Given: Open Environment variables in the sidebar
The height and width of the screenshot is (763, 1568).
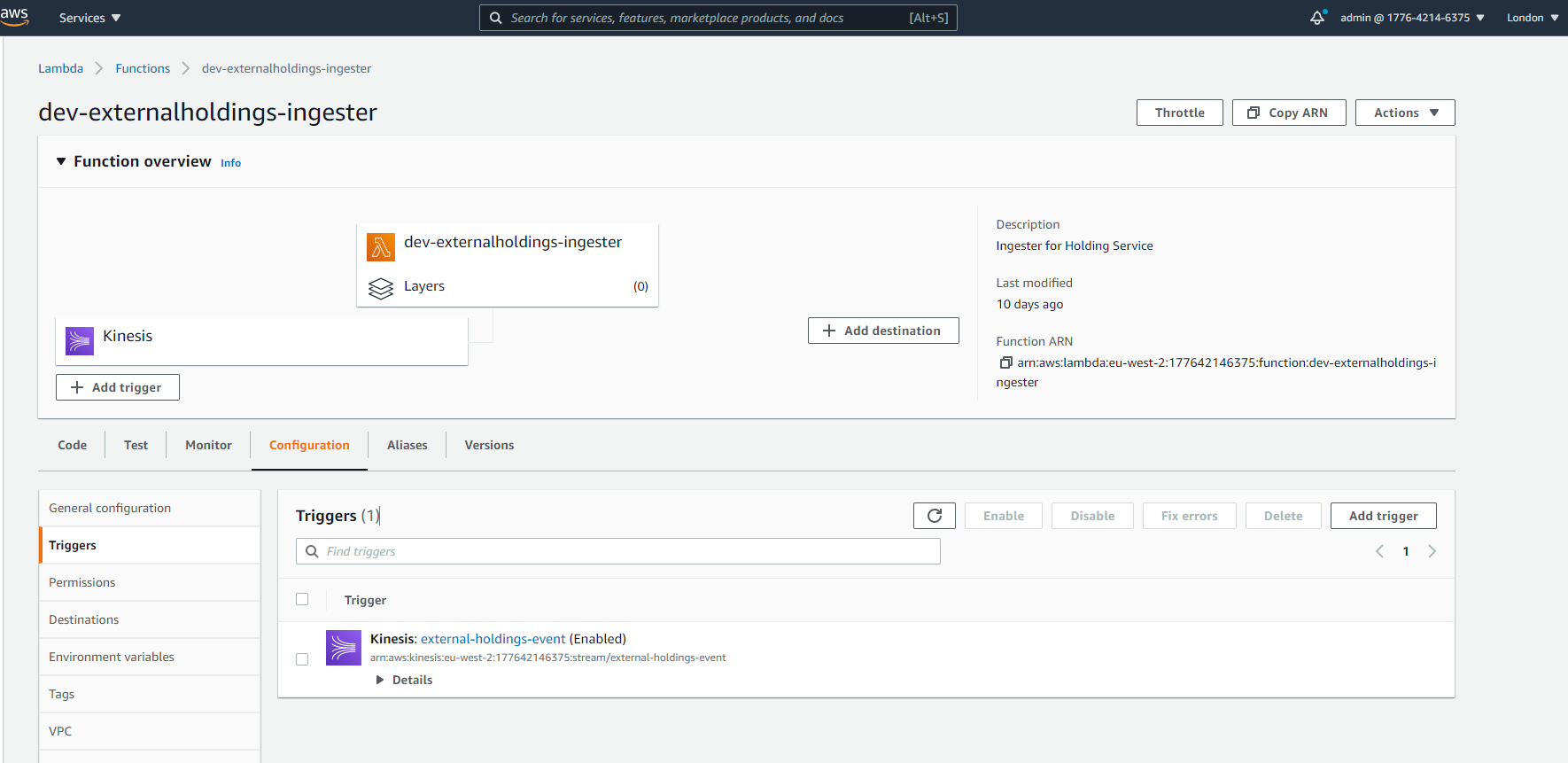Looking at the screenshot, I should point(112,657).
